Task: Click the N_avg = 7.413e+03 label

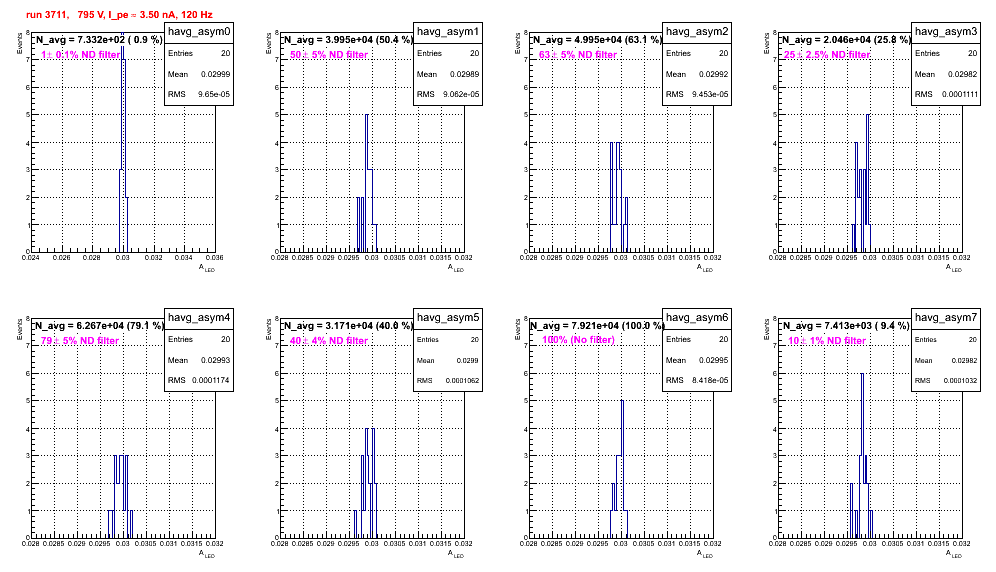Action: click(x=845, y=326)
